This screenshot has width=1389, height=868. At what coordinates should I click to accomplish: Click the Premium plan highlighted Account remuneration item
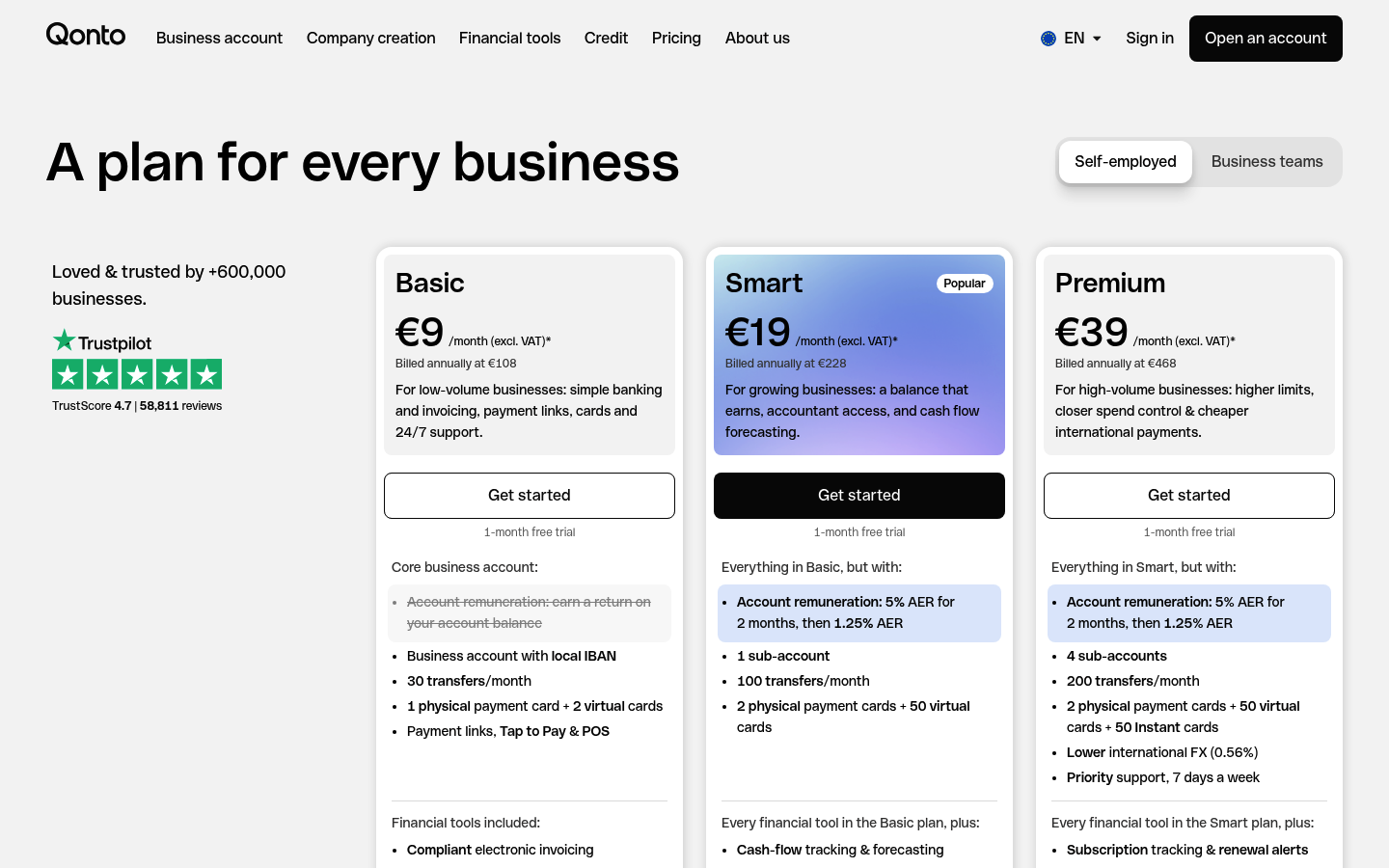tap(1189, 612)
